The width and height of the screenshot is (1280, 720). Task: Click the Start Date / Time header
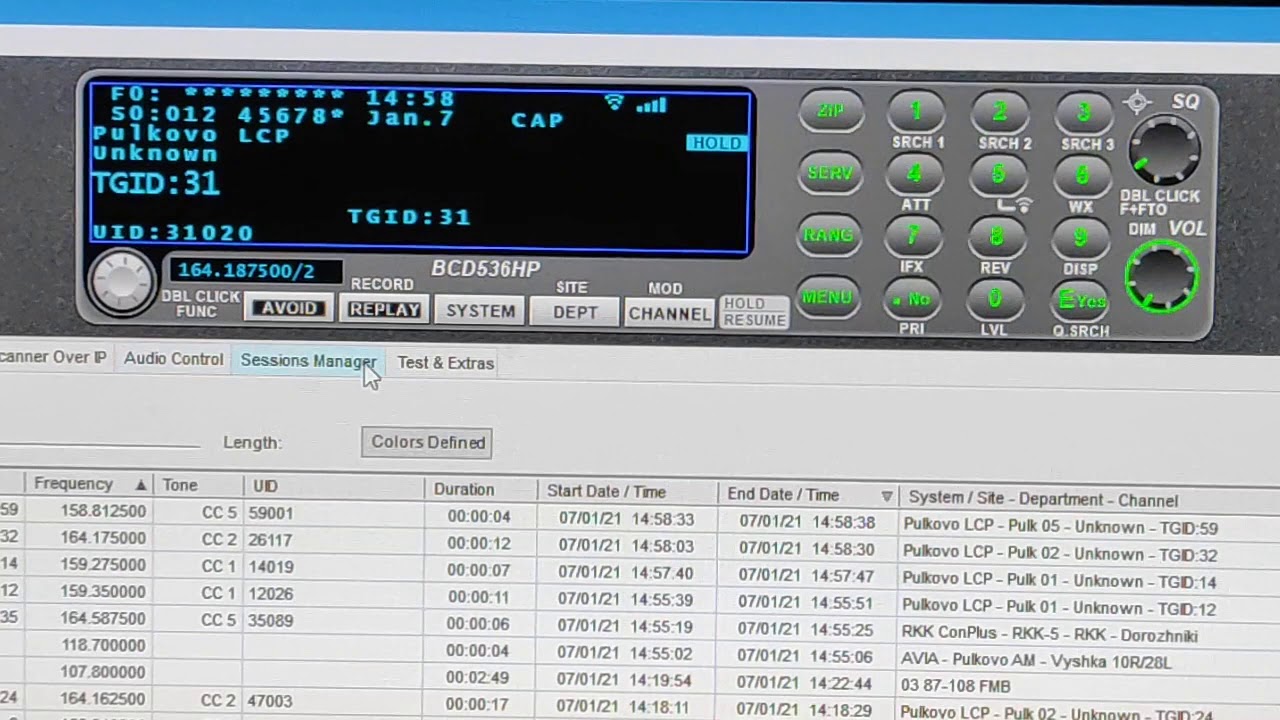(x=627, y=492)
